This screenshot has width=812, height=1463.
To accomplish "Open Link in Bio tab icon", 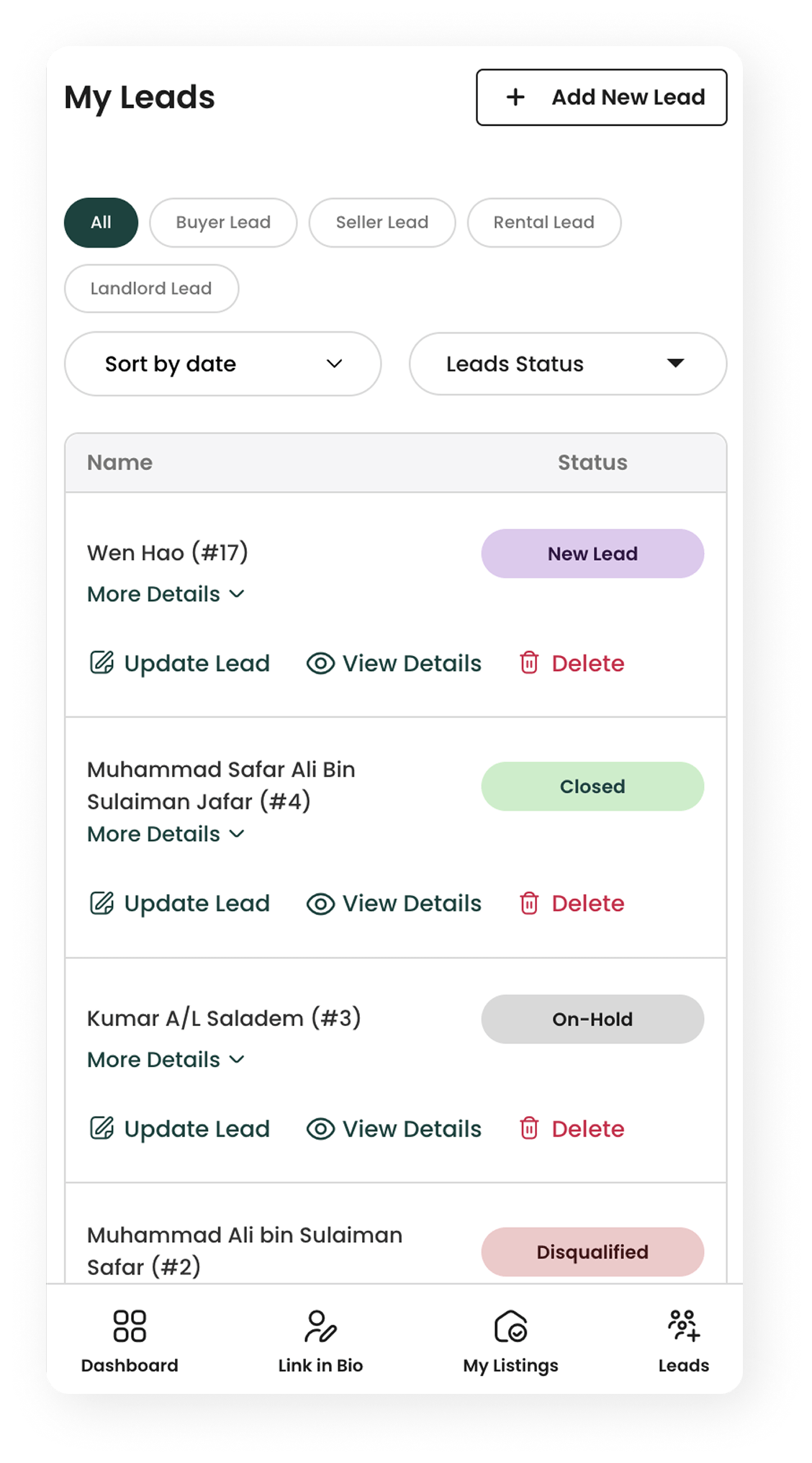I will (x=320, y=1325).
